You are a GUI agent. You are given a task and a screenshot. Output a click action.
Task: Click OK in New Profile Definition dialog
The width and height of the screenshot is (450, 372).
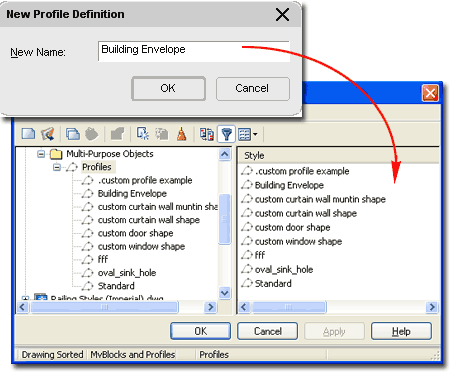168,88
